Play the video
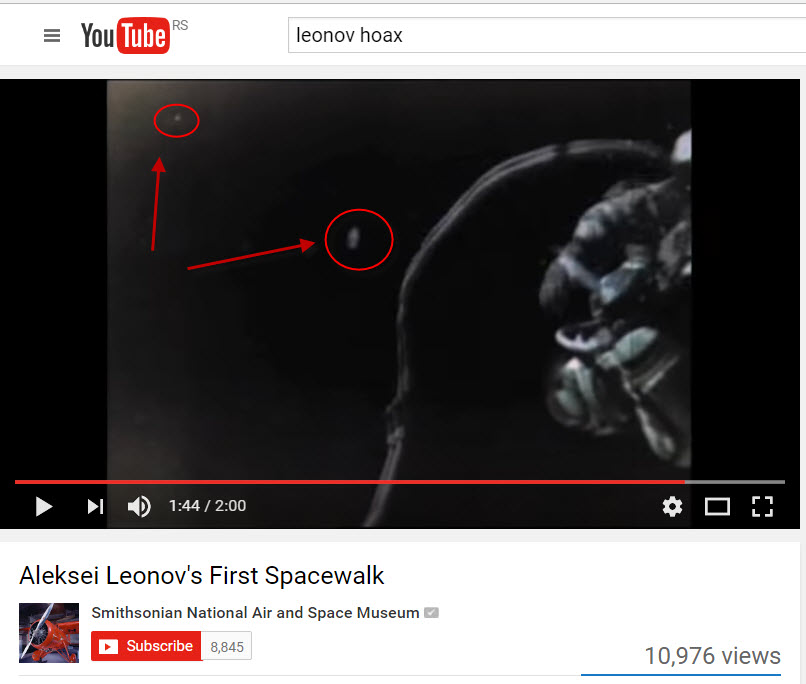The width and height of the screenshot is (806, 684). pos(44,506)
